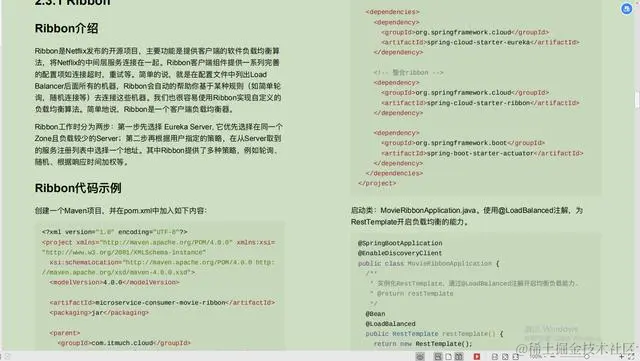
Task: Click the heading "Ribbon代码示例"
Action: [x=78, y=188]
